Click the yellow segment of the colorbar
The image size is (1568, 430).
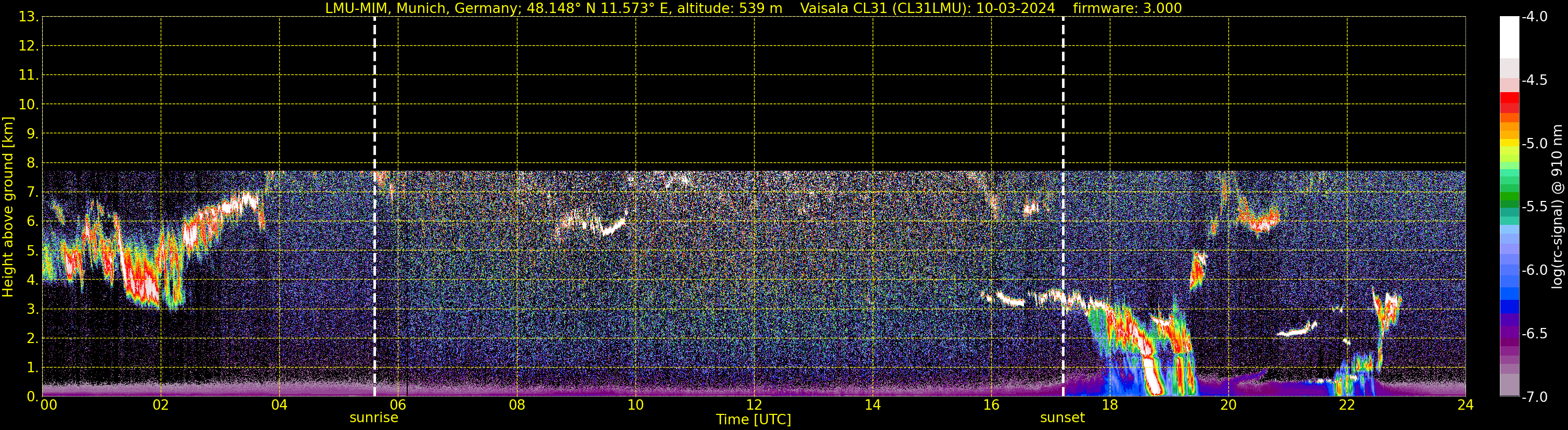(x=1510, y=143)
